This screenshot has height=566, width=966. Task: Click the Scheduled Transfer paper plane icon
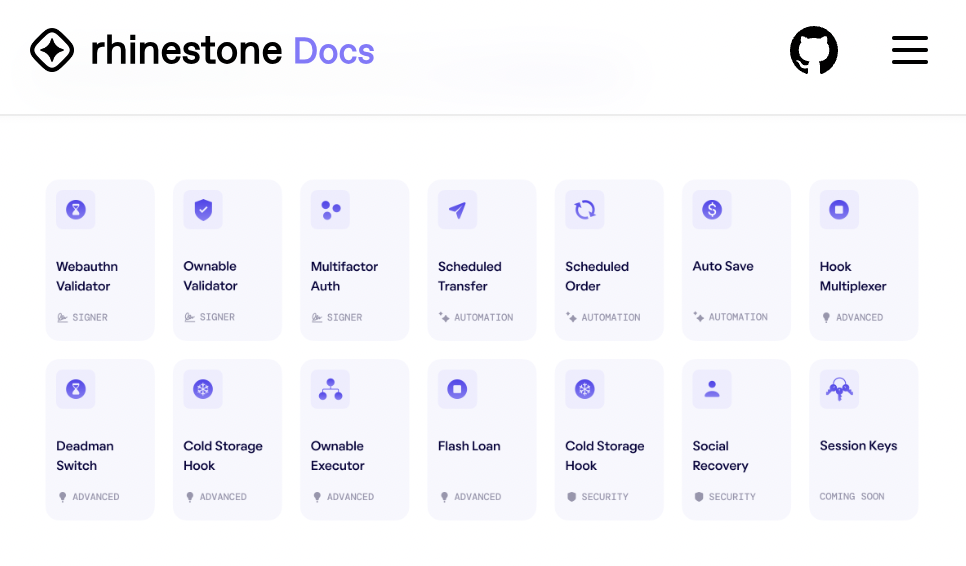(458, 209)
